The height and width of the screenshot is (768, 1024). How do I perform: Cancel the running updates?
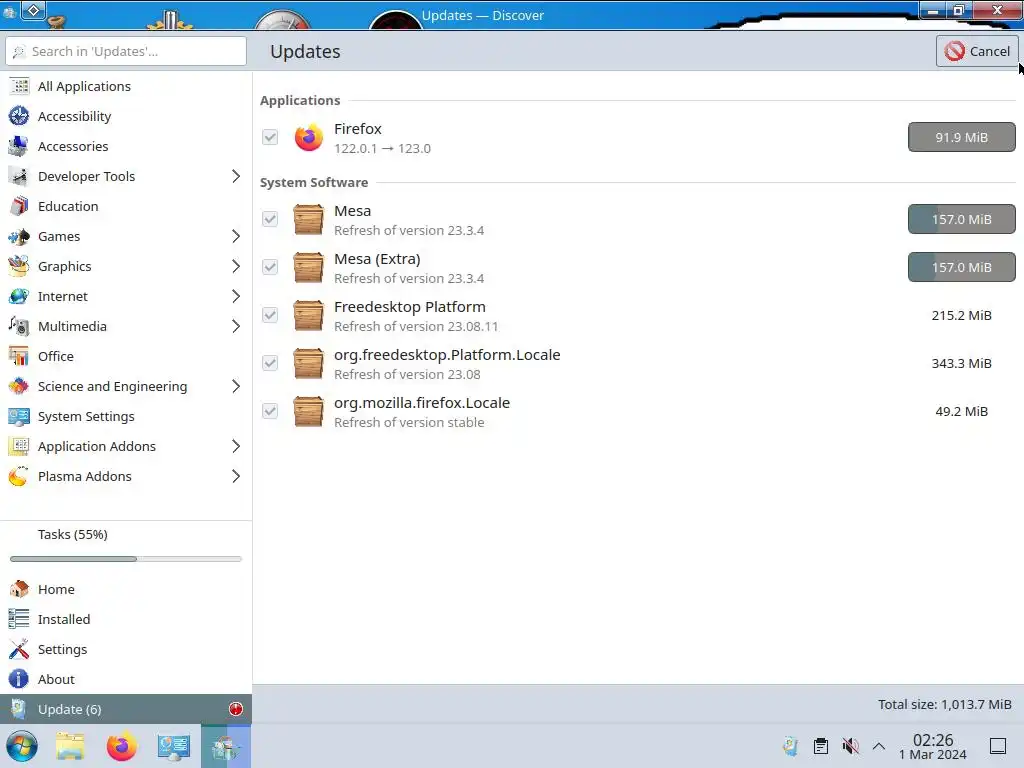[x=977, y=51]
